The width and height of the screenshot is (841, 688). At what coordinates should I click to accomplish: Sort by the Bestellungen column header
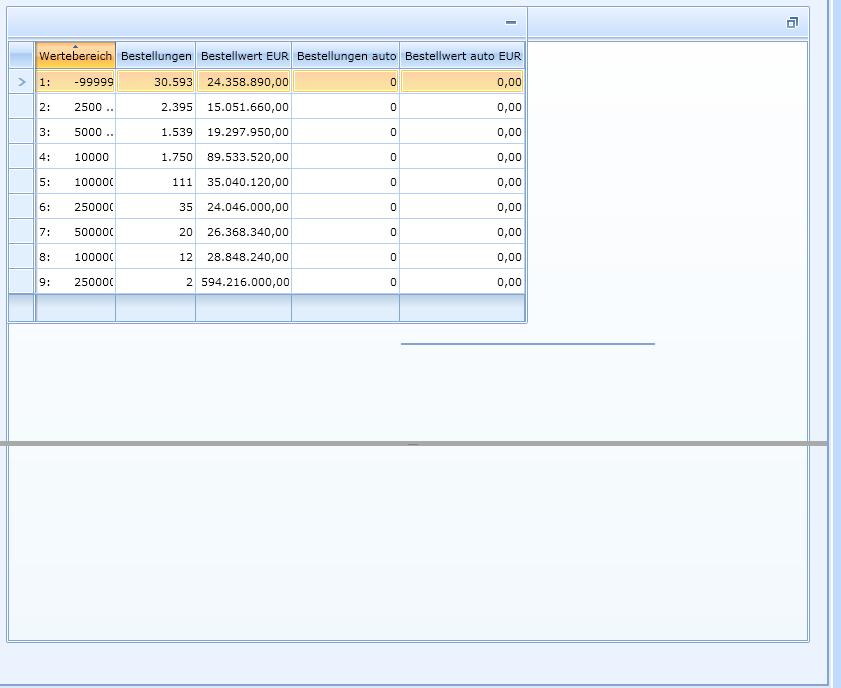pyautogui.click(x=156, y=56)
